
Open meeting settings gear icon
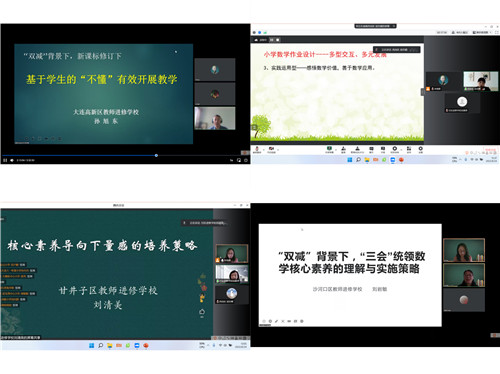(x=421, y=148)
